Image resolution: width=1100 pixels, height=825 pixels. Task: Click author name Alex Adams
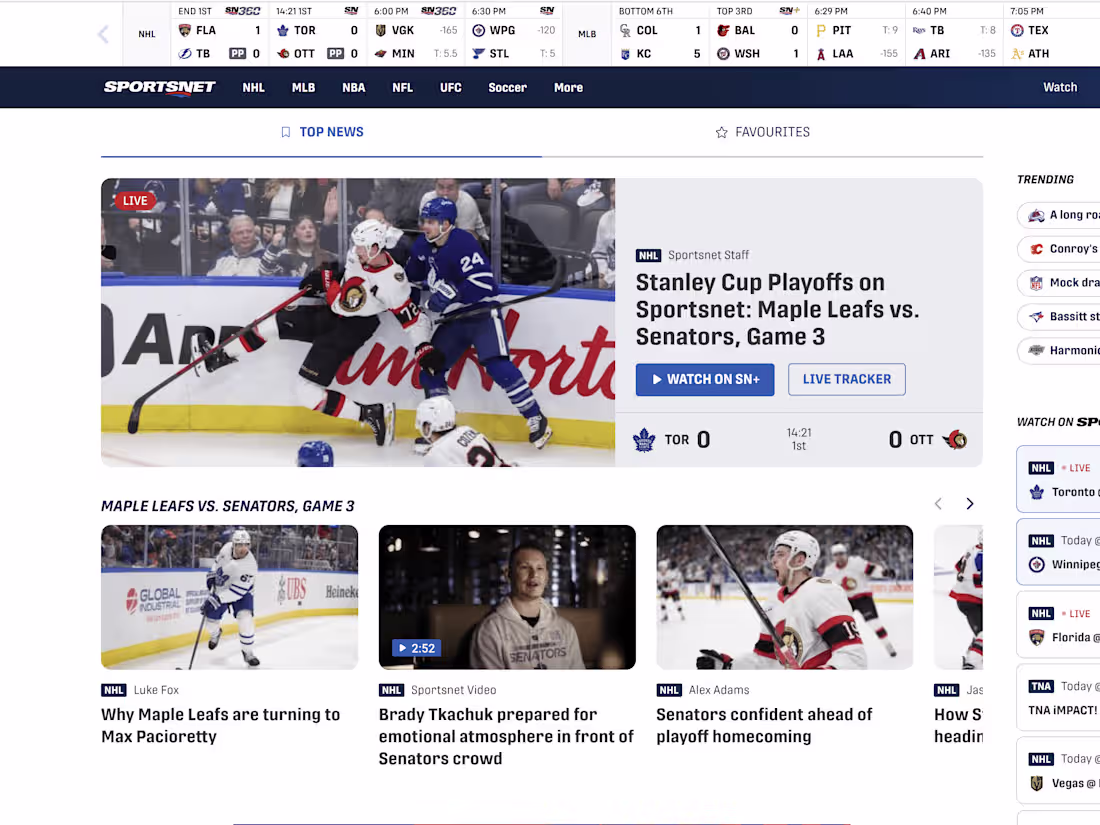click(x=719, y=690)
